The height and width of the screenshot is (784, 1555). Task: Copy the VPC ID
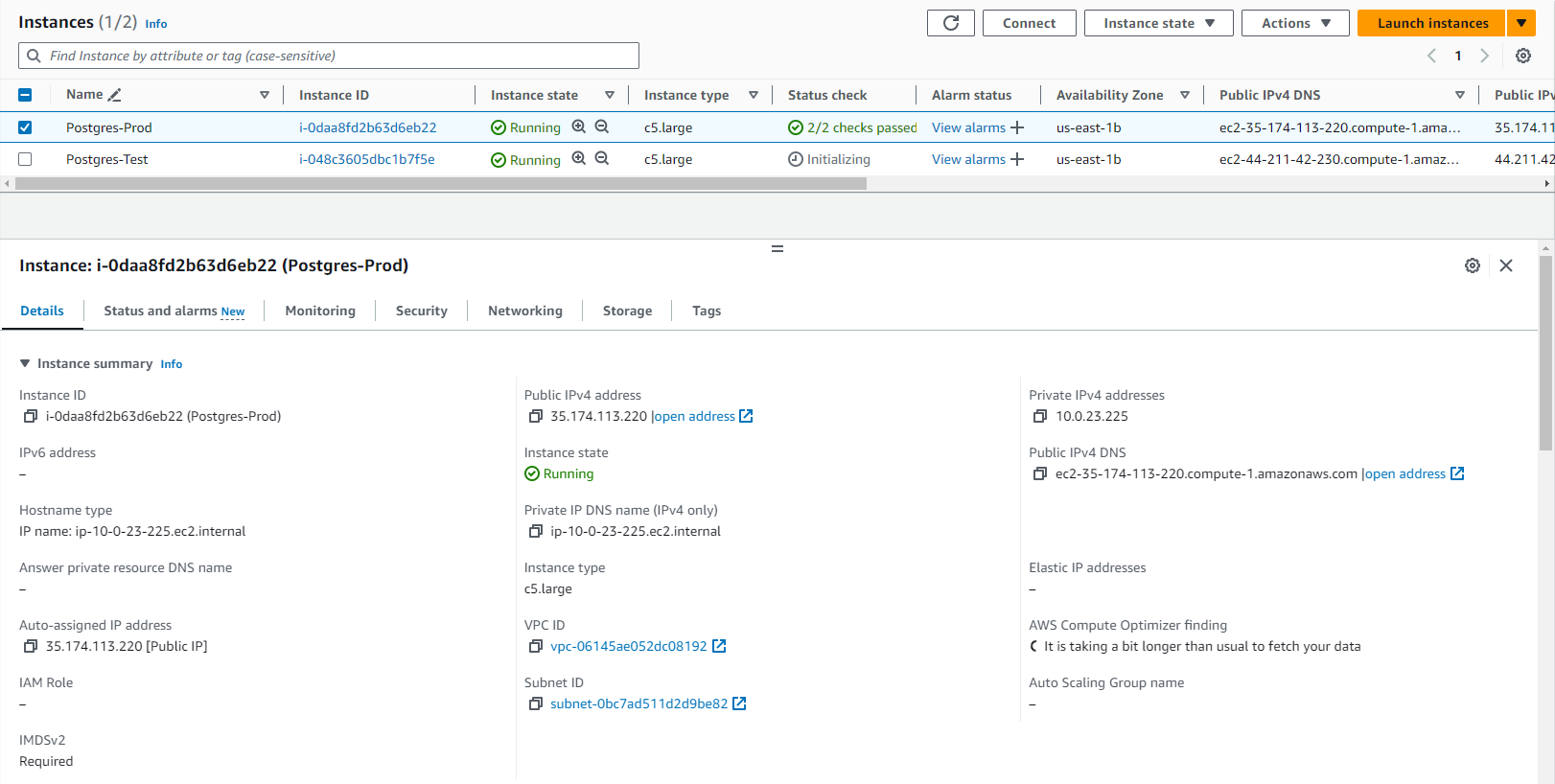[x=536, y=646]
